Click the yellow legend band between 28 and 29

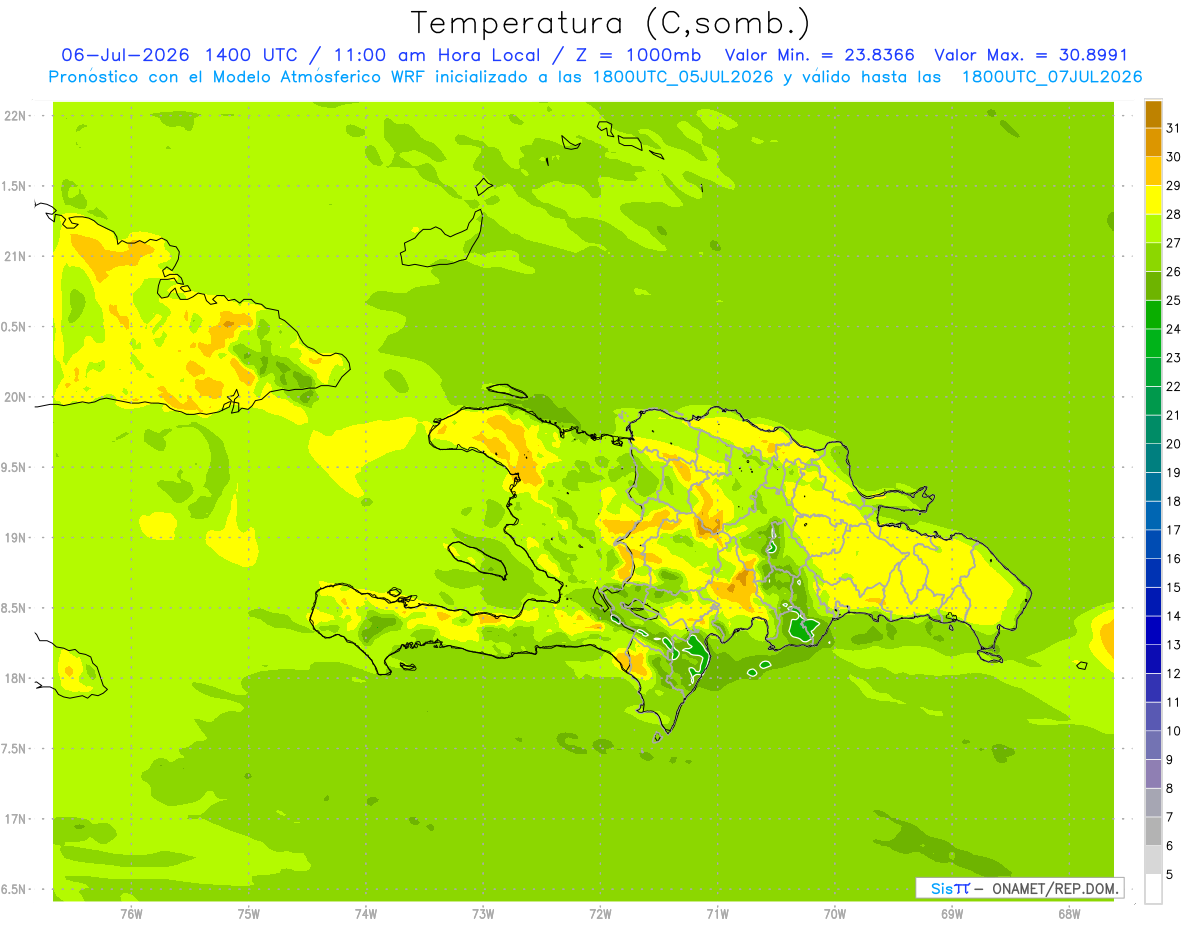pos(1153,200)
